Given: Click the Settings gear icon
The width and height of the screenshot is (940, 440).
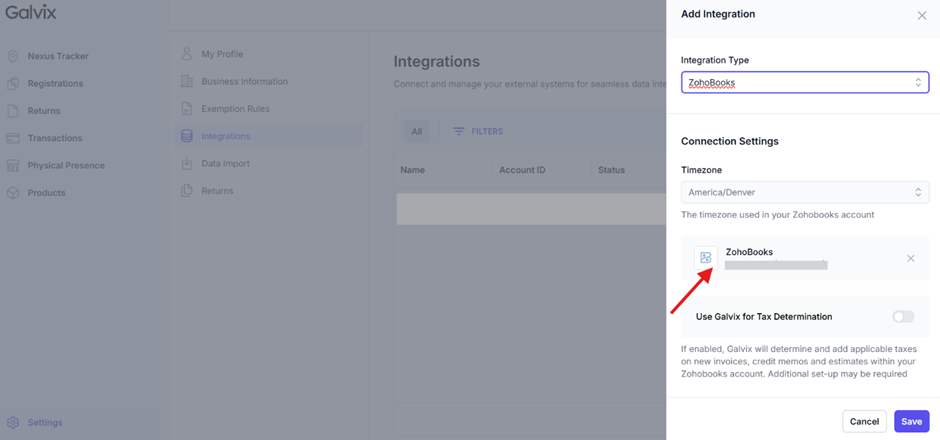Looking at the screenshot, I should coord(13,422).
